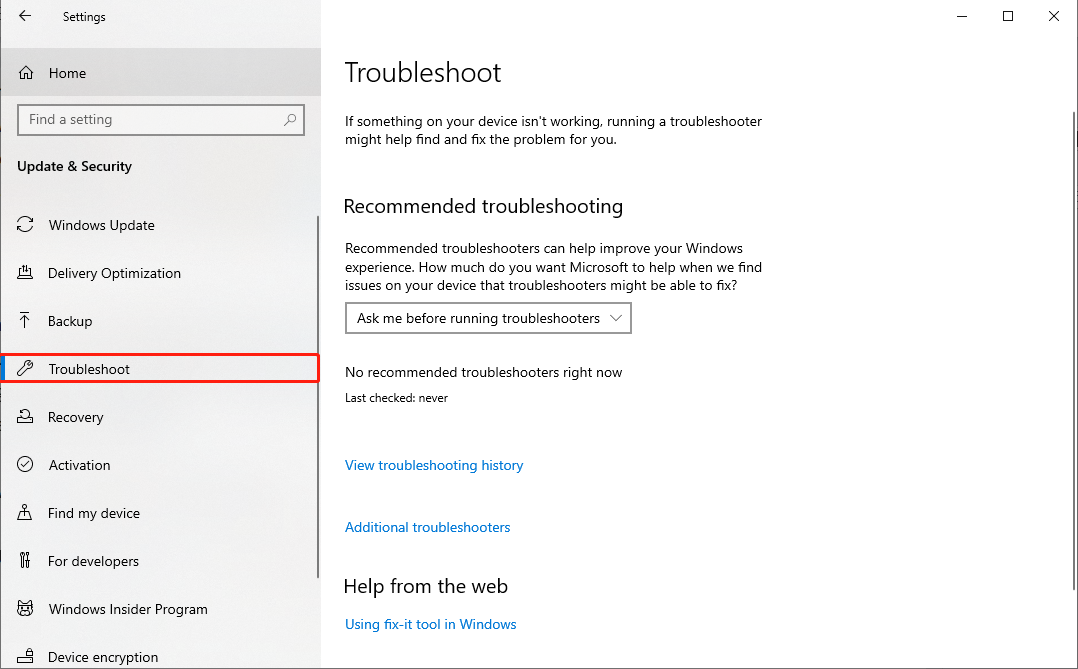This screenshot has height=669, width=1078.
Task: Maximize the Settings window
Action: click(1008, 16)
